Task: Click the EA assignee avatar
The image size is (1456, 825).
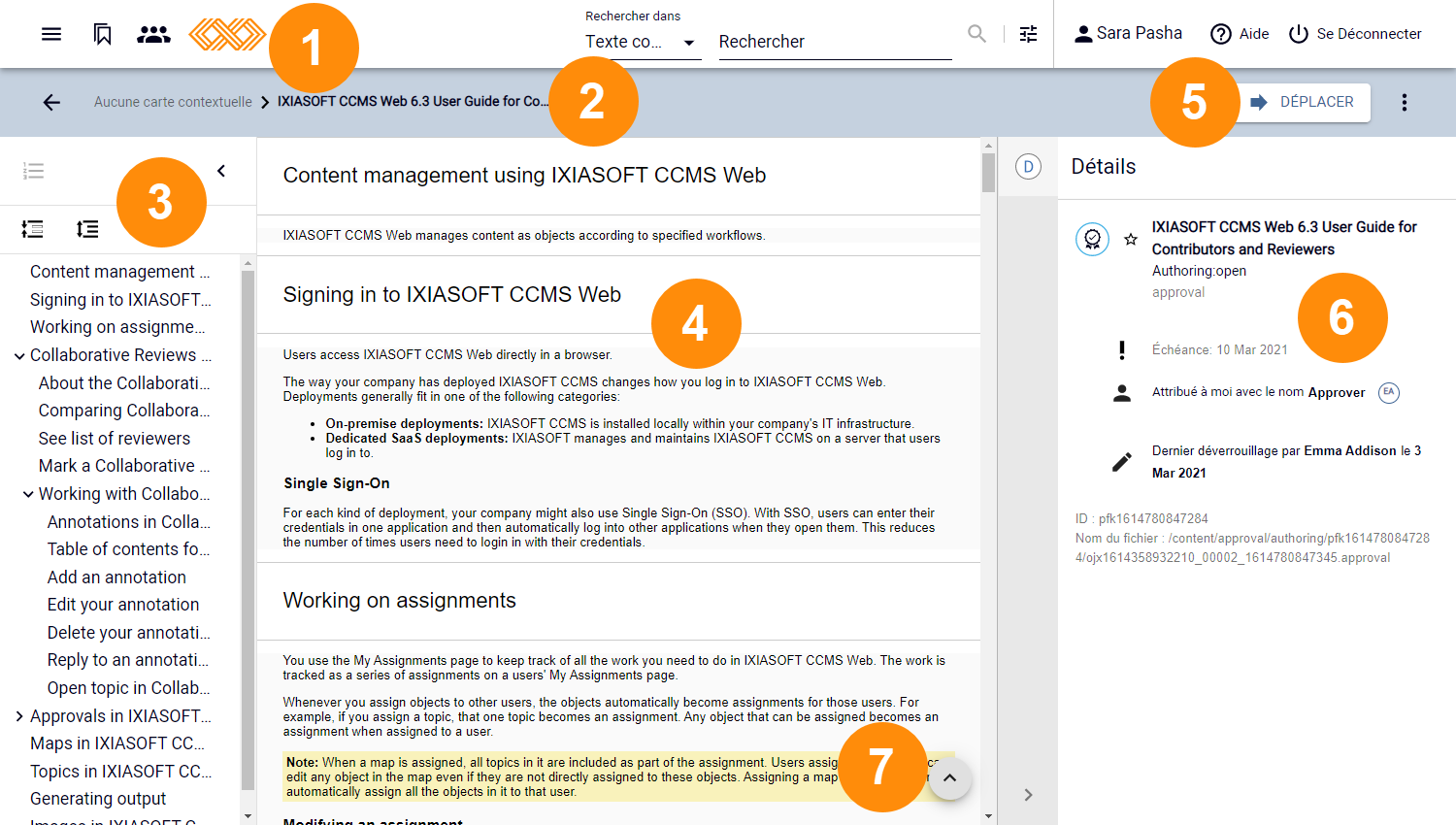Action: pyautogui.click(x=1389, y=393)
